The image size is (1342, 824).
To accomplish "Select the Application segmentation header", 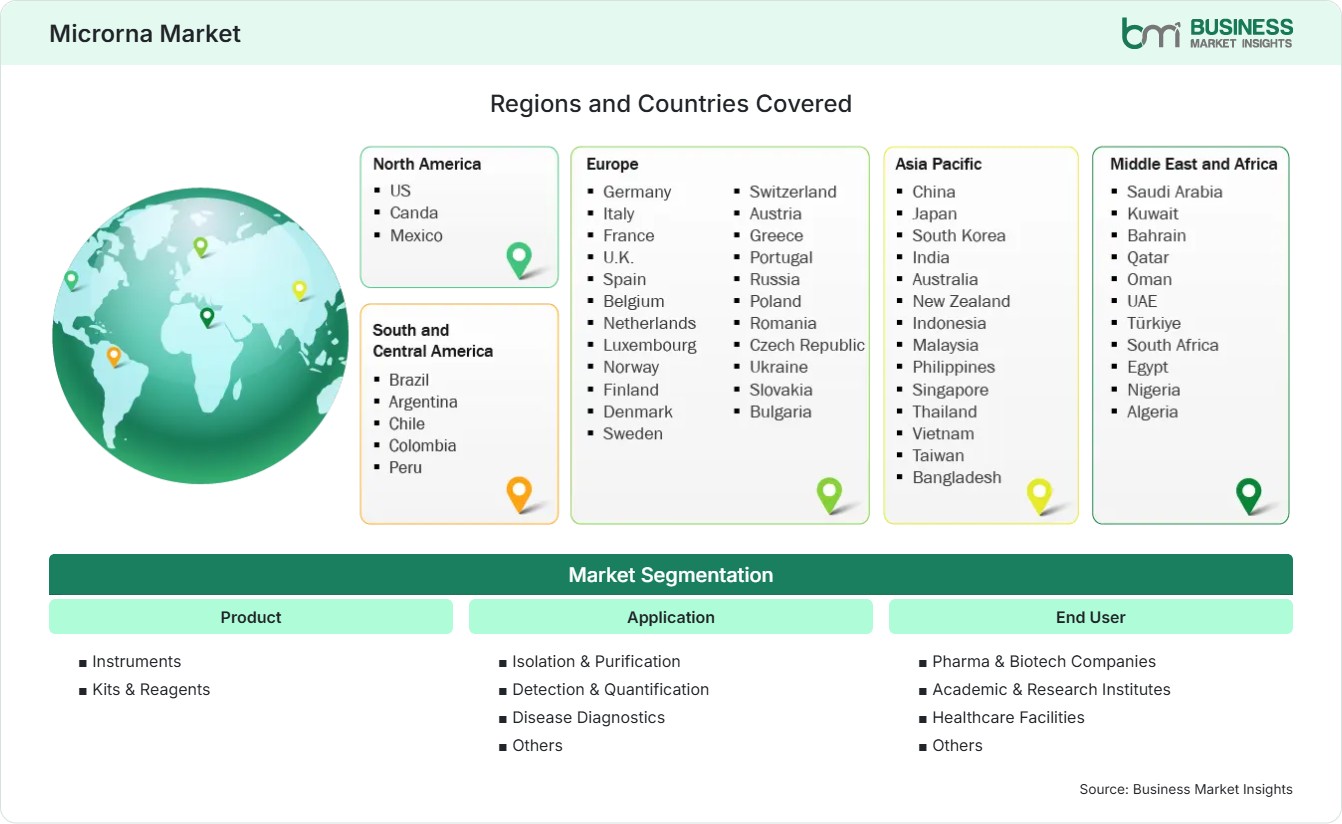I will pyautogui.click(x=671, y=617).
